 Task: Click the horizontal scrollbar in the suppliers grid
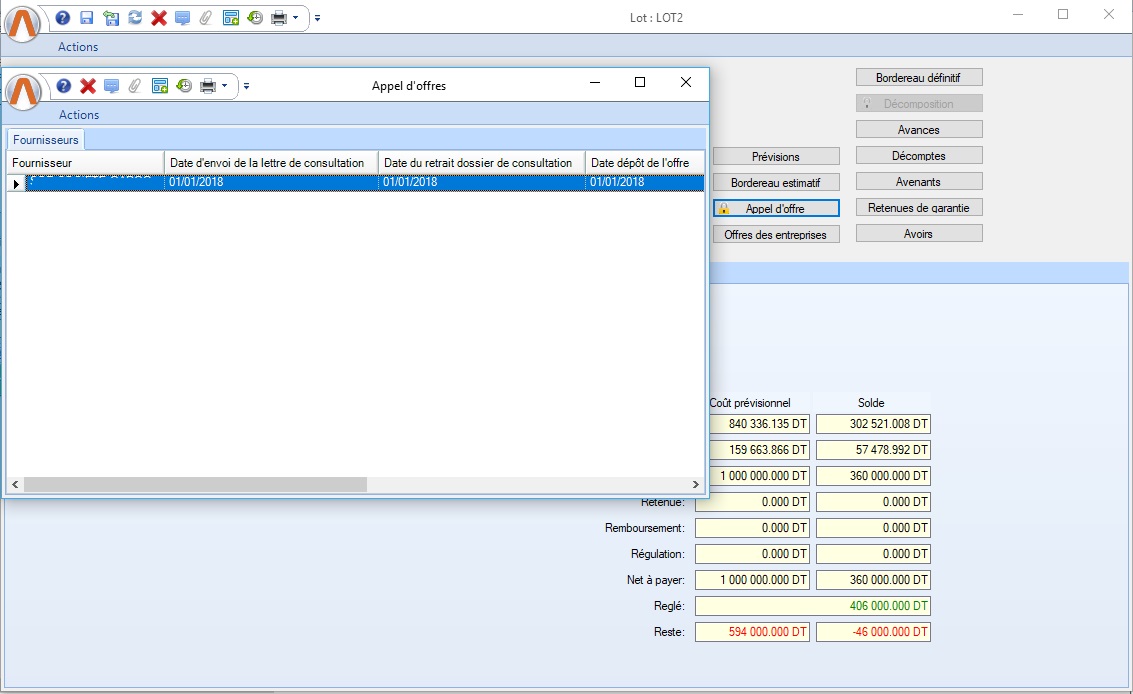(x=195, y=484)
